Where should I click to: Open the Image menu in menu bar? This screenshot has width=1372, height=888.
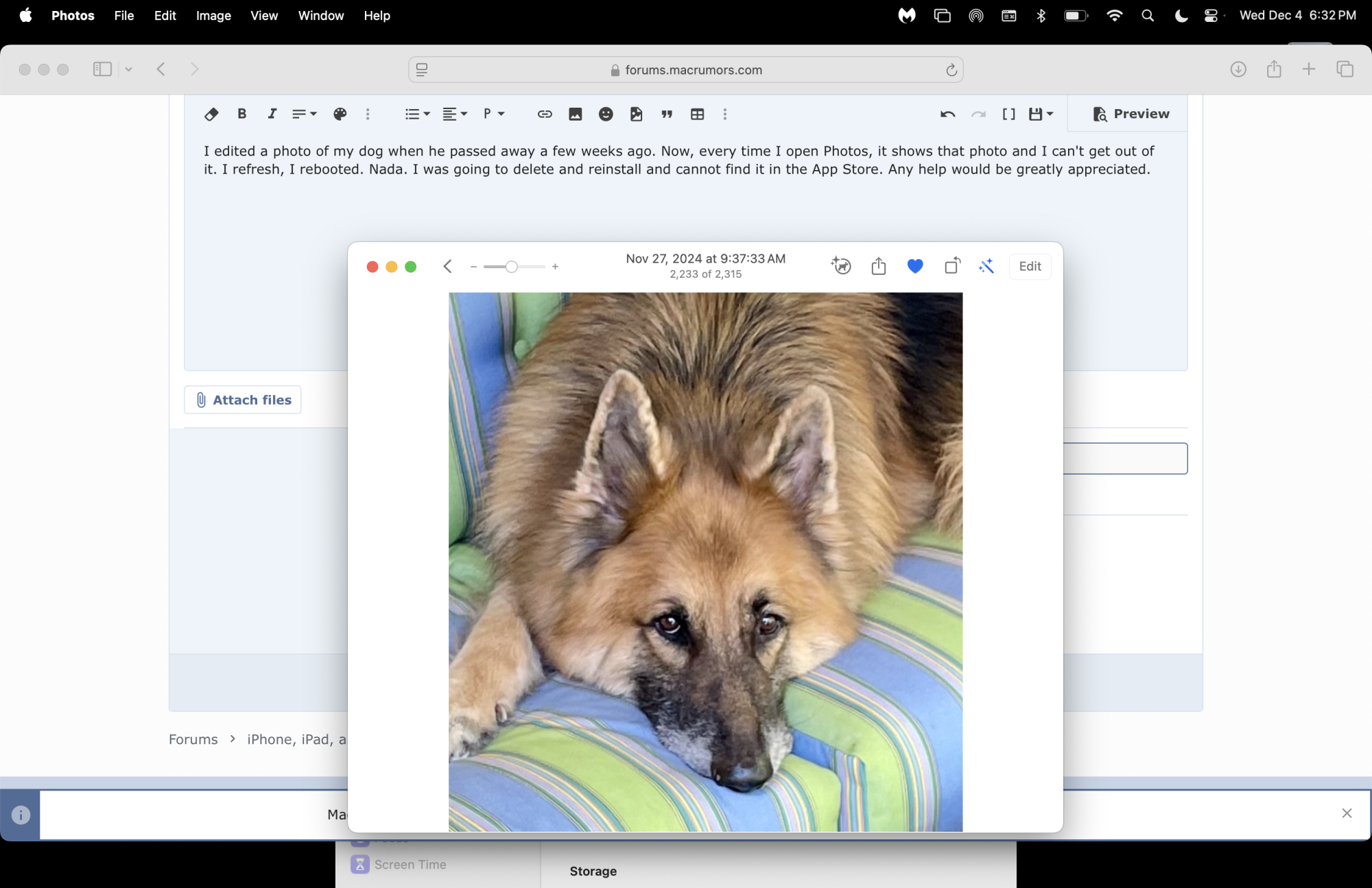point(213,16)
